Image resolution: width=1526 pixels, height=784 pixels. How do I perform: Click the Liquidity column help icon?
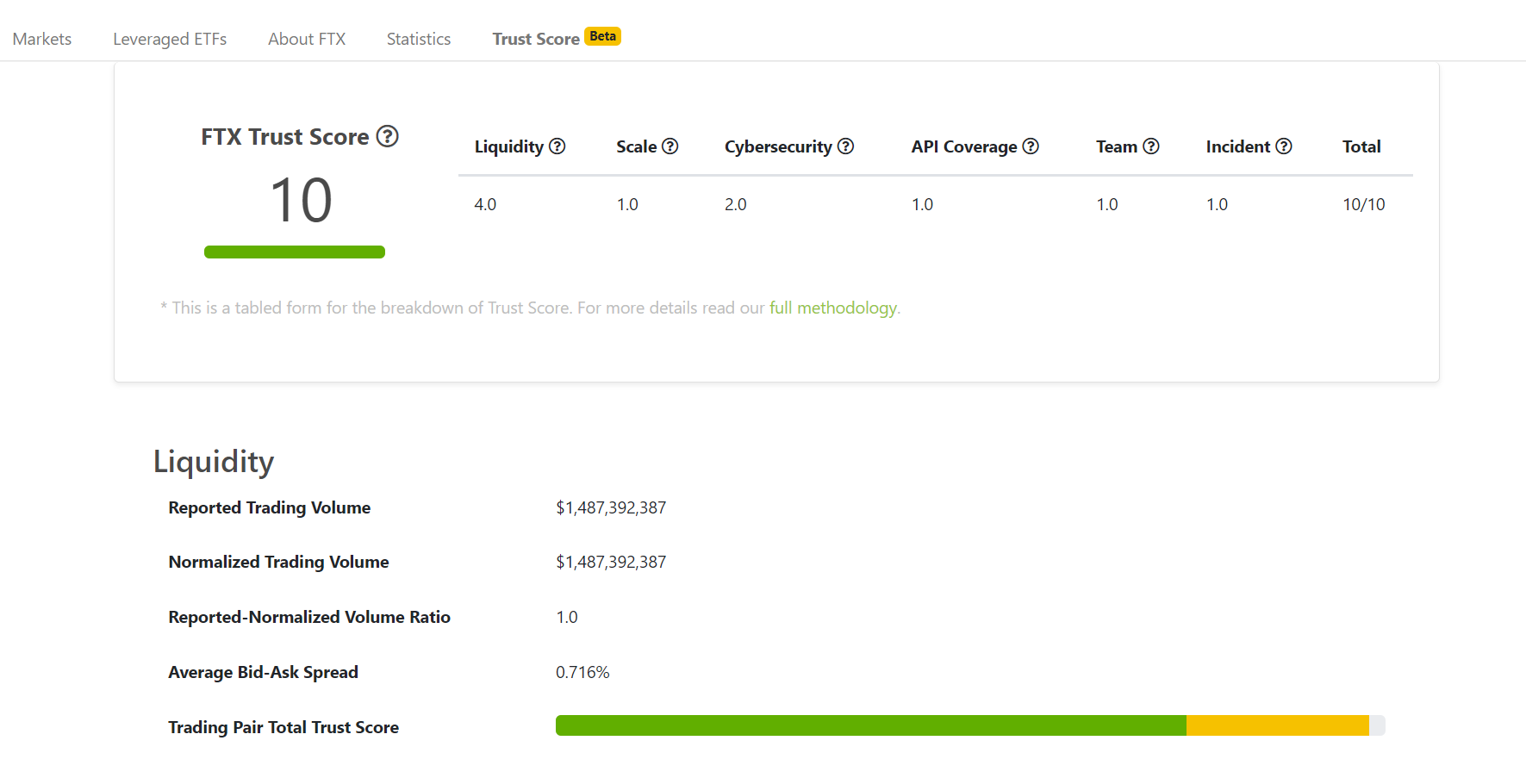[557, 146]
